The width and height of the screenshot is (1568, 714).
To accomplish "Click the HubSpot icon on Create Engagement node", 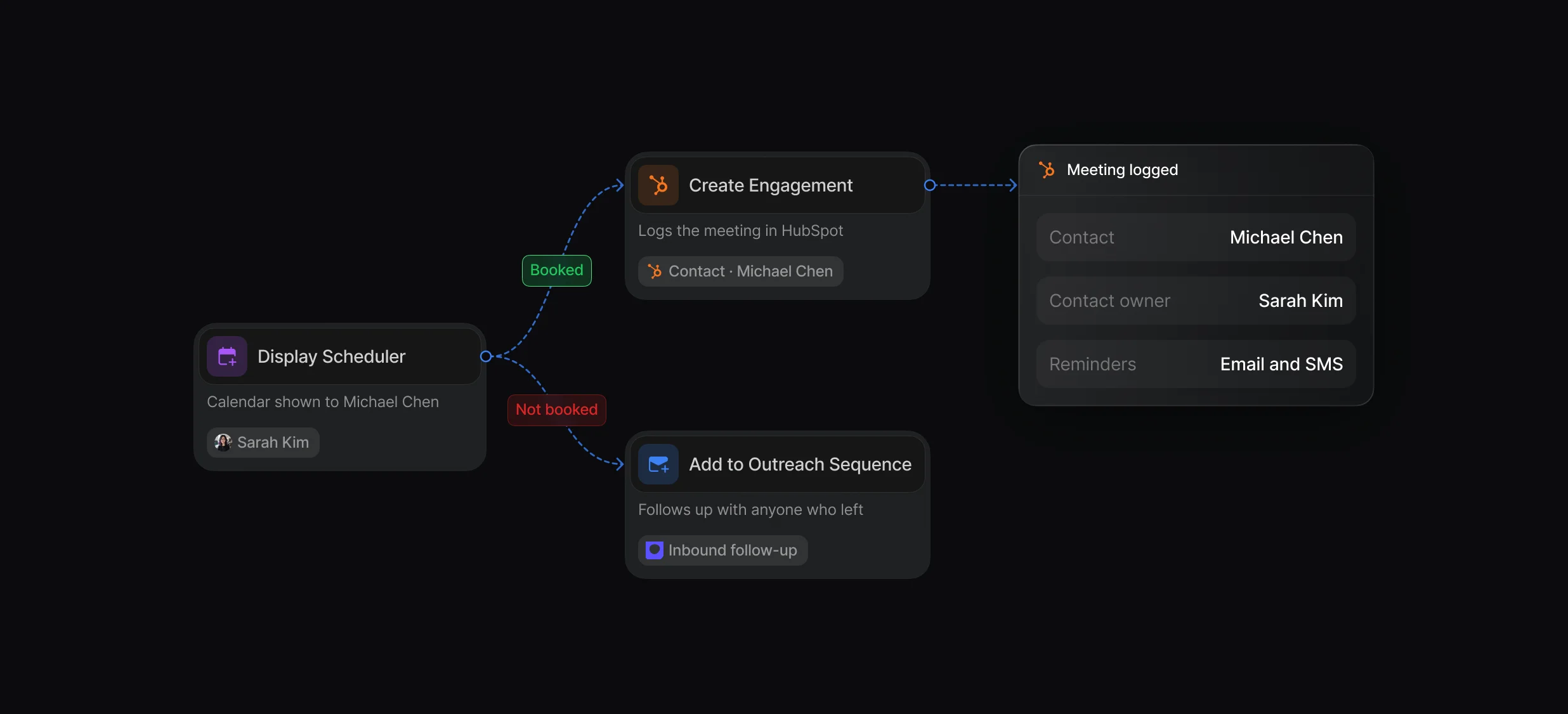I will [658, 185].
